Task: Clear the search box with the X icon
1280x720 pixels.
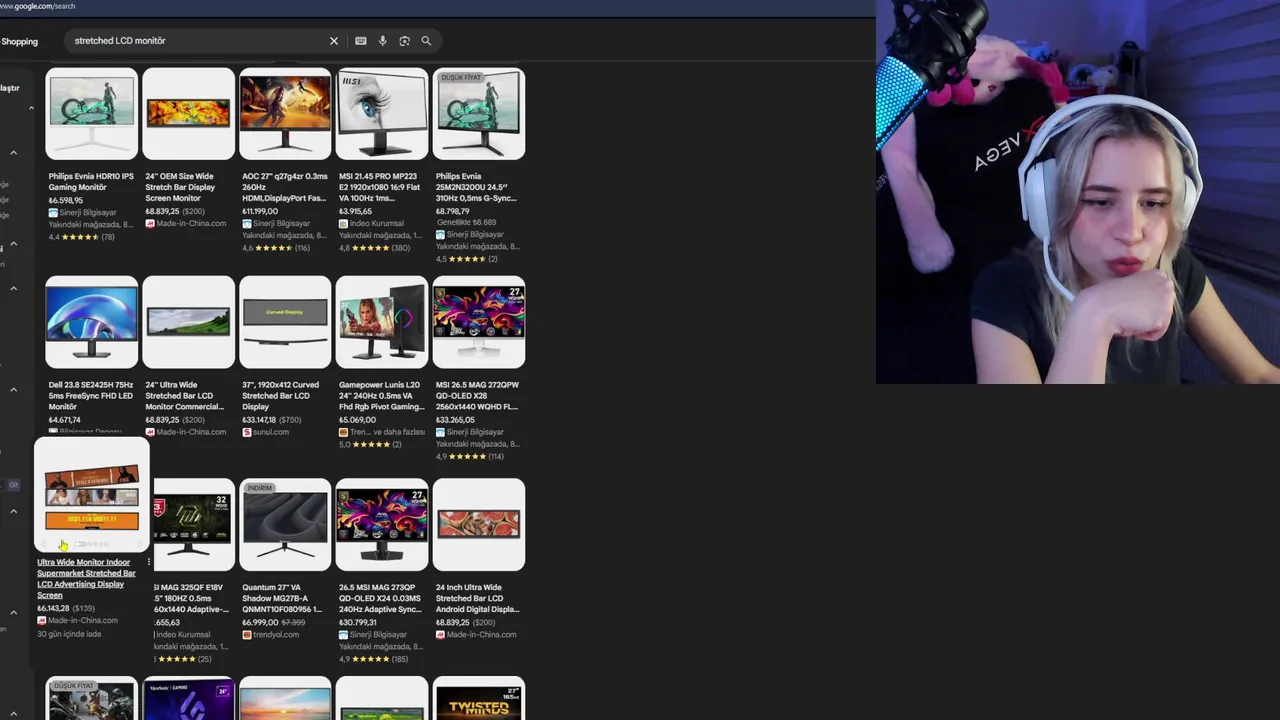Action: tap(334, 41)
